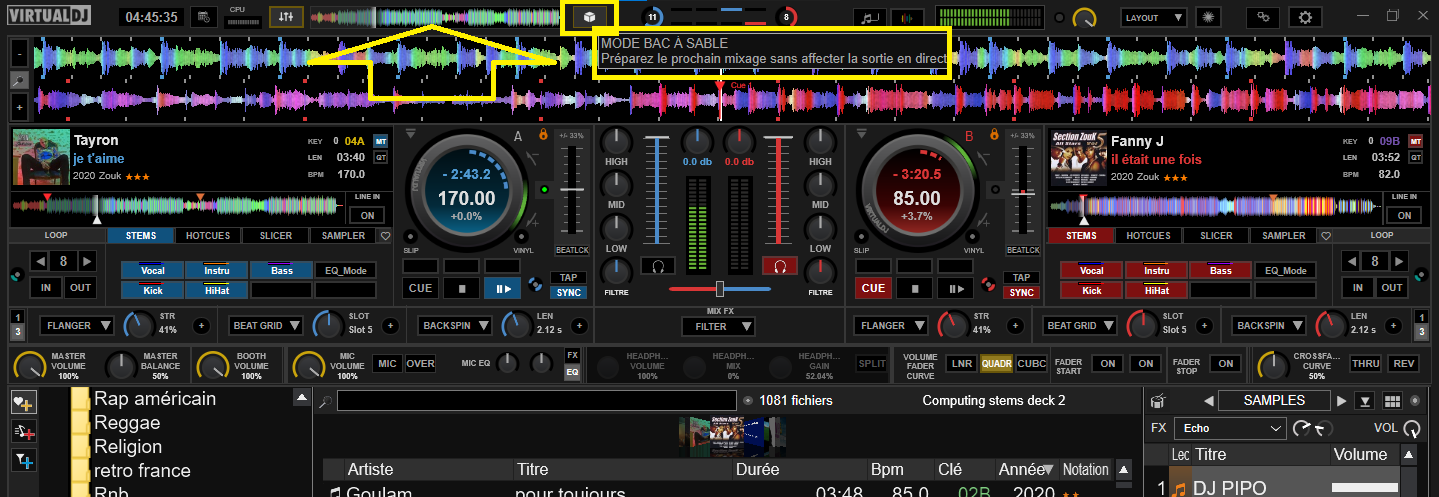Toggle deck A master tempo MT
Screen dimensions: 1439x497
[380, 141]
